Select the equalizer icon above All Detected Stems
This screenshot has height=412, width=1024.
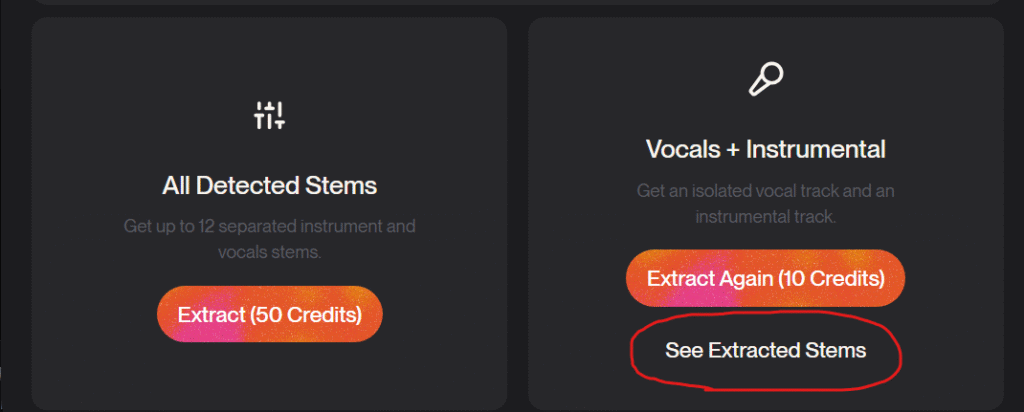270,116
